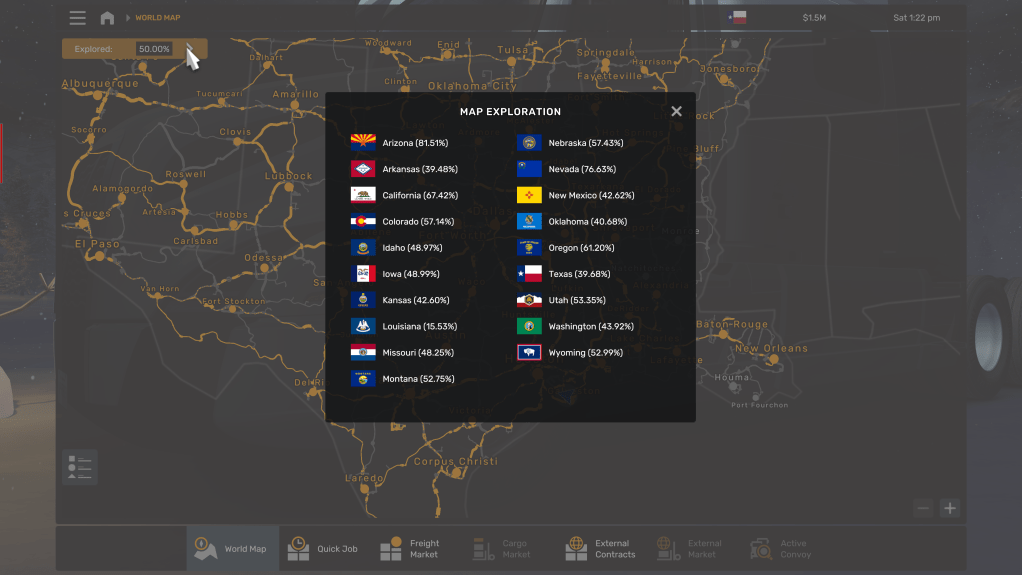This screenshot has height=575, width=1022.
Task: Select the Wyoming flag icon
Action: pos(529,352)
